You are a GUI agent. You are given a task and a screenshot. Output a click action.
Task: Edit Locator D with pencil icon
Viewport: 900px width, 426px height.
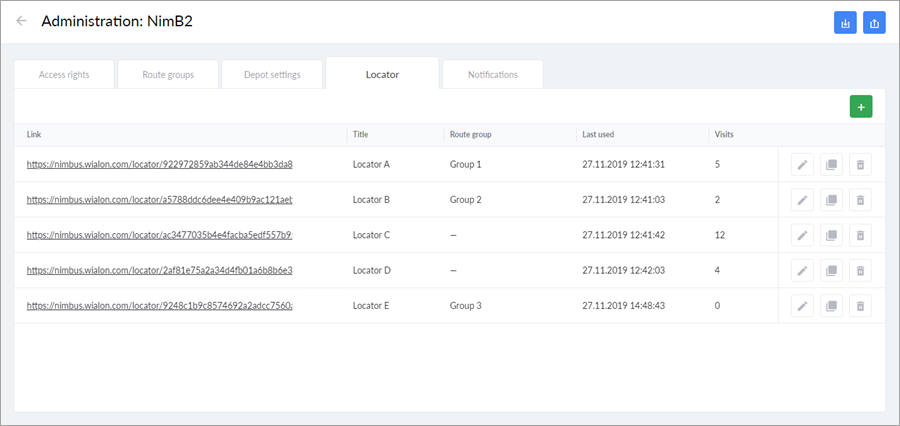click(802, 270)
